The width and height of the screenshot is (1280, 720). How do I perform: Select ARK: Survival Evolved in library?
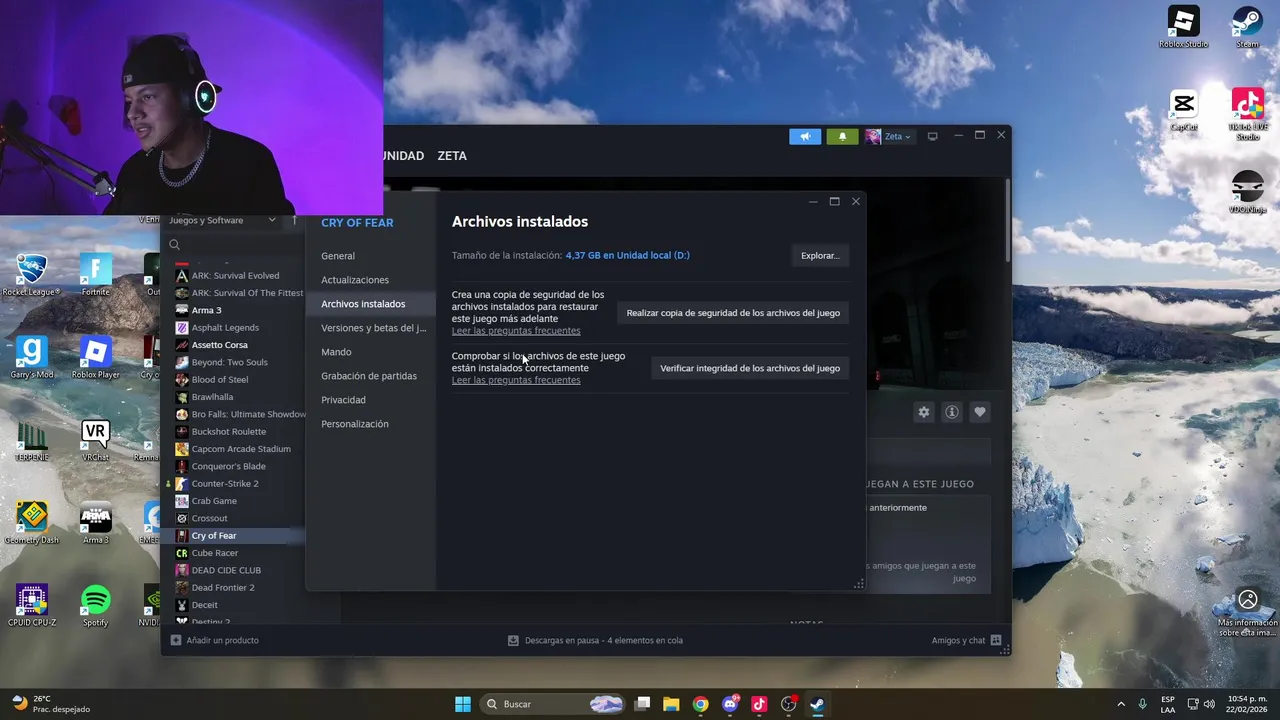pos(235,276)
